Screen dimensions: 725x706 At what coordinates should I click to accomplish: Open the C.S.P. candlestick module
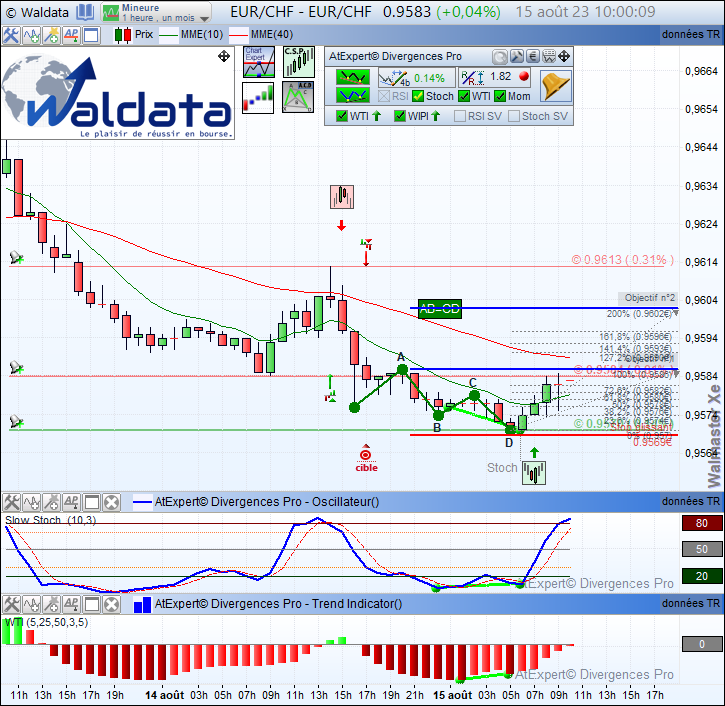tap(299, 62)
